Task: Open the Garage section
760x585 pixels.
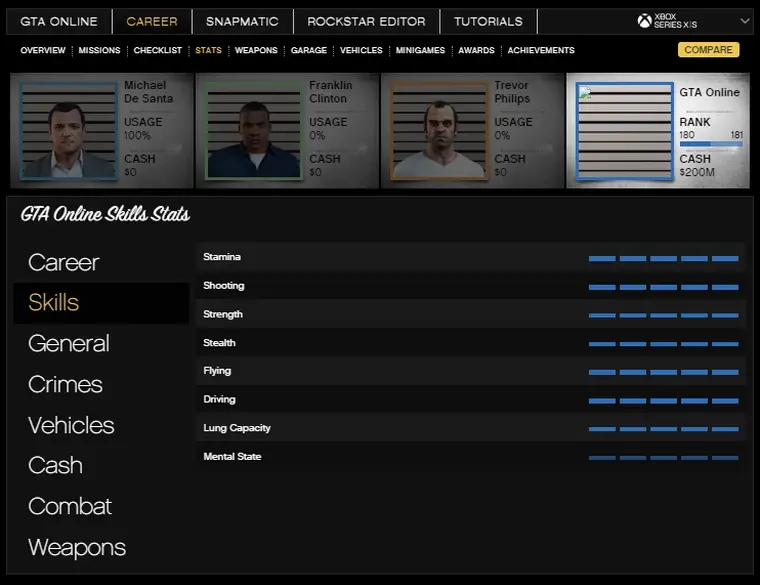Action: point(309,50)
